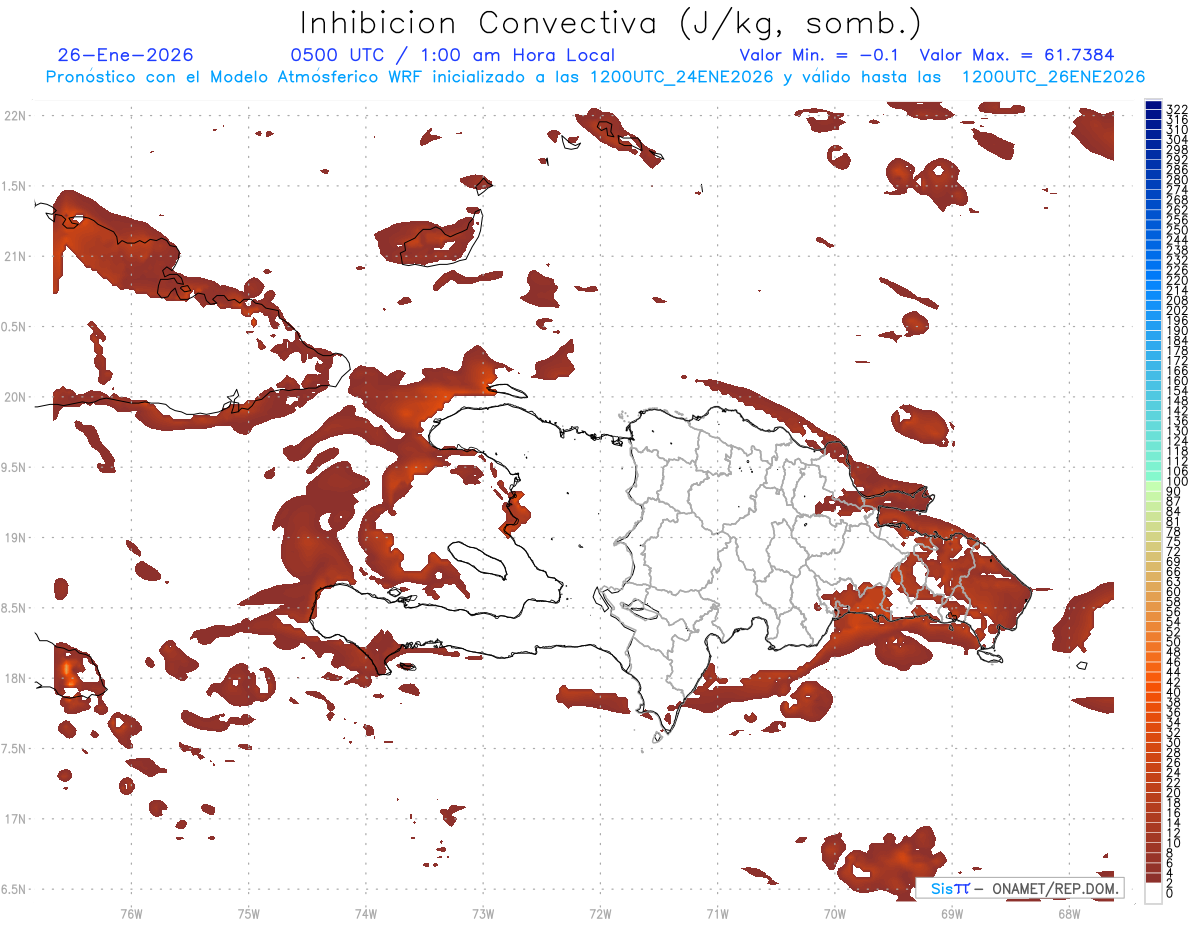Click the 73W longitude label

tap(482, 913)
